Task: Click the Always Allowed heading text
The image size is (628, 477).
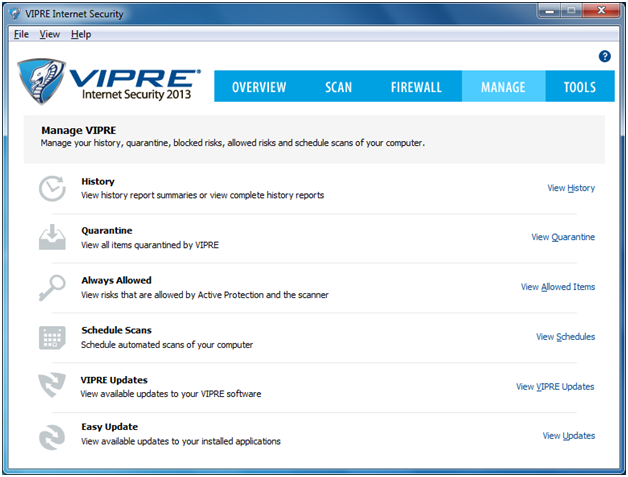Action: (x=116, y=280)
